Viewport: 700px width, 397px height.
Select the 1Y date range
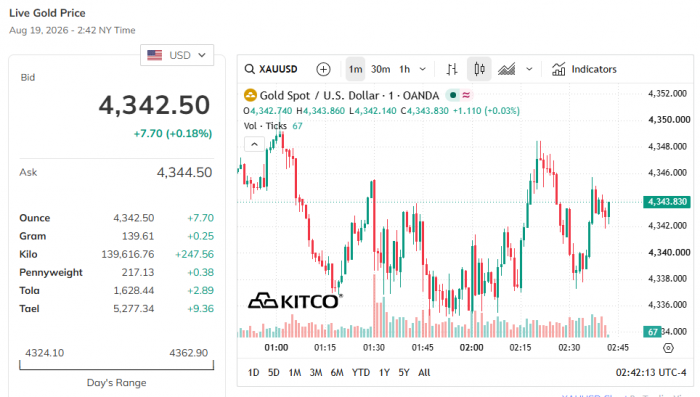click(384, 372)
